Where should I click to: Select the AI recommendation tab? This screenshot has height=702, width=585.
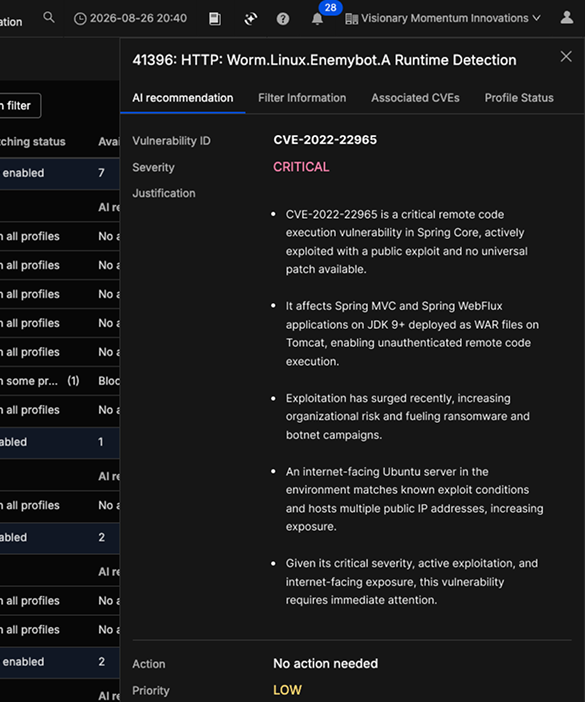183,98
